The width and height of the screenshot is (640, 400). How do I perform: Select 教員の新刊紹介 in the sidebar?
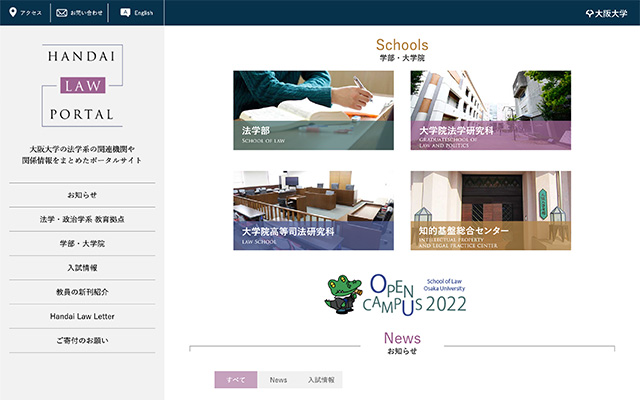pyautogui.click(x=82, y=292)
